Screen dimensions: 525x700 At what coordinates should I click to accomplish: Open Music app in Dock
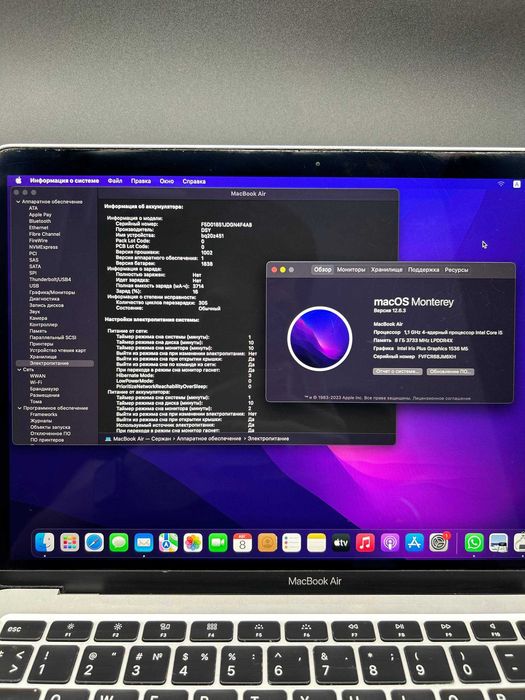(365, 542)
